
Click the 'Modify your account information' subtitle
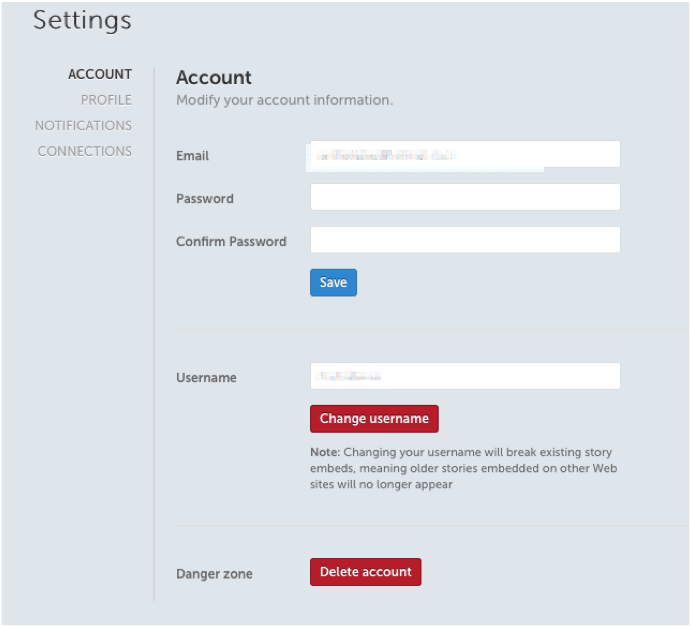[284, 100]
